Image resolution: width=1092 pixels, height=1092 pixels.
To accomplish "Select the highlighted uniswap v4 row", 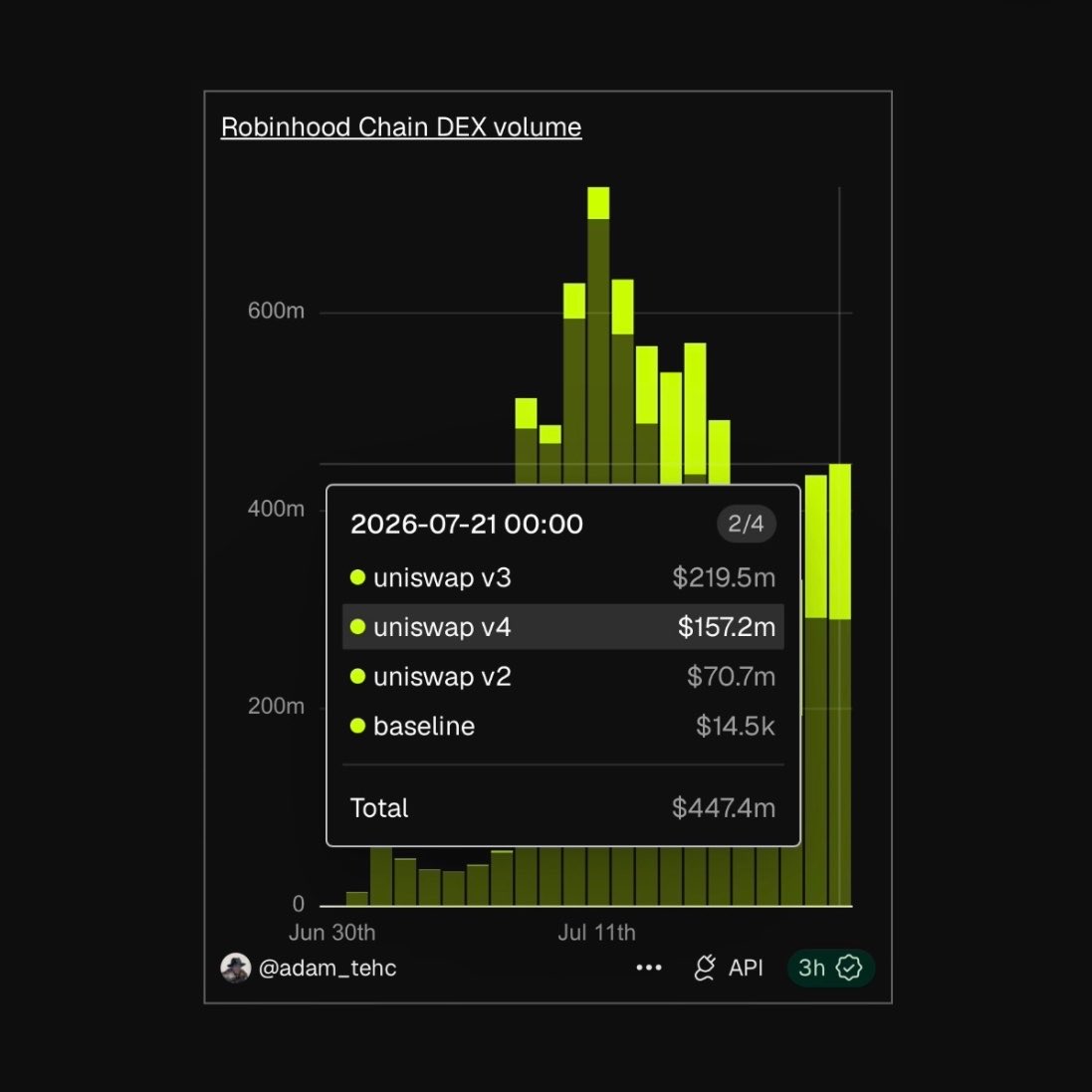I will (x=562, y=627).
